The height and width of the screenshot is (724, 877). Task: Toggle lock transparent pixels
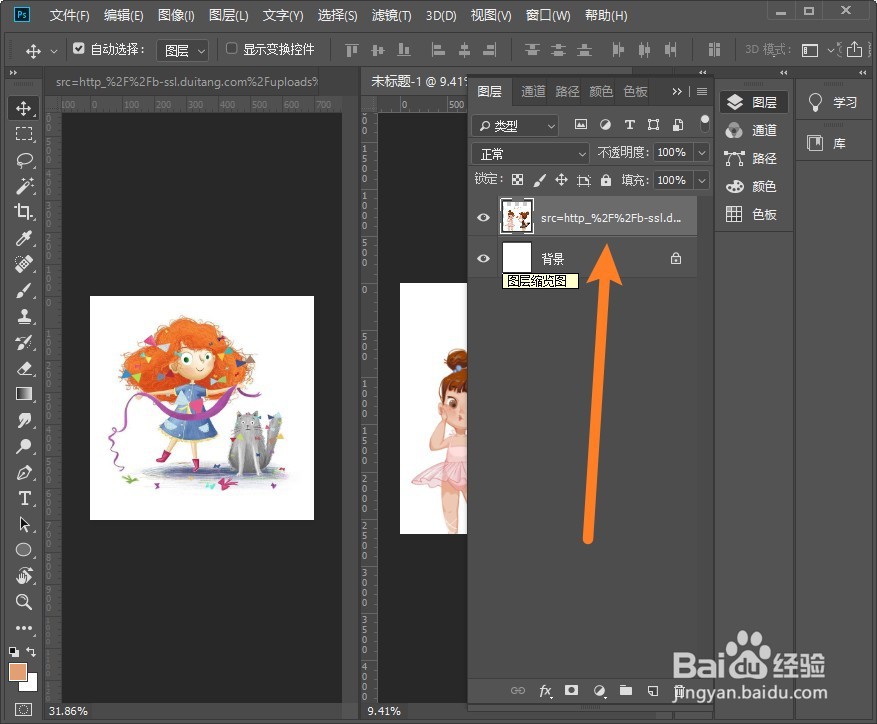click(x=517, y=180)
